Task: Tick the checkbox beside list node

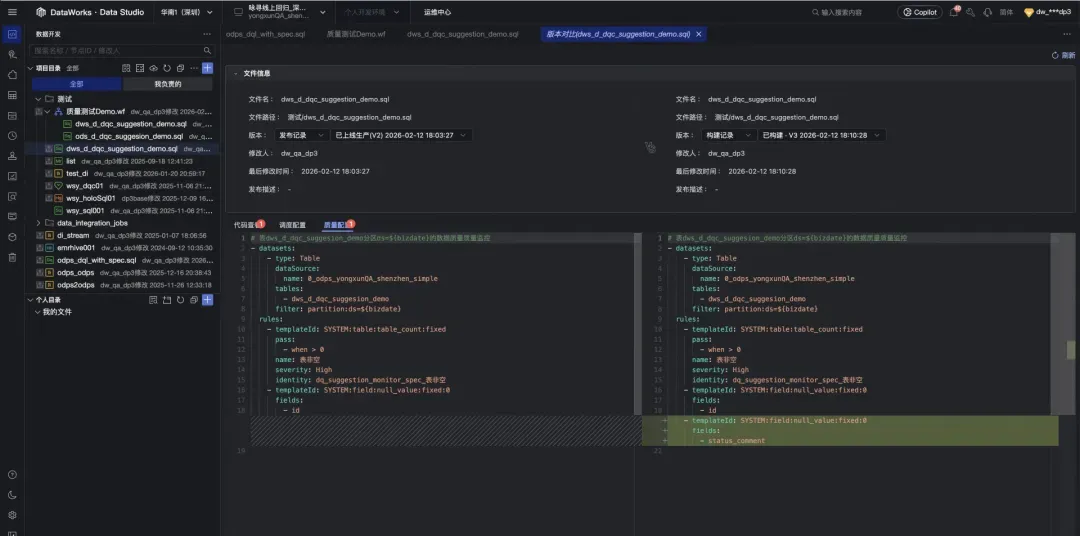Action: click(49, 161)
